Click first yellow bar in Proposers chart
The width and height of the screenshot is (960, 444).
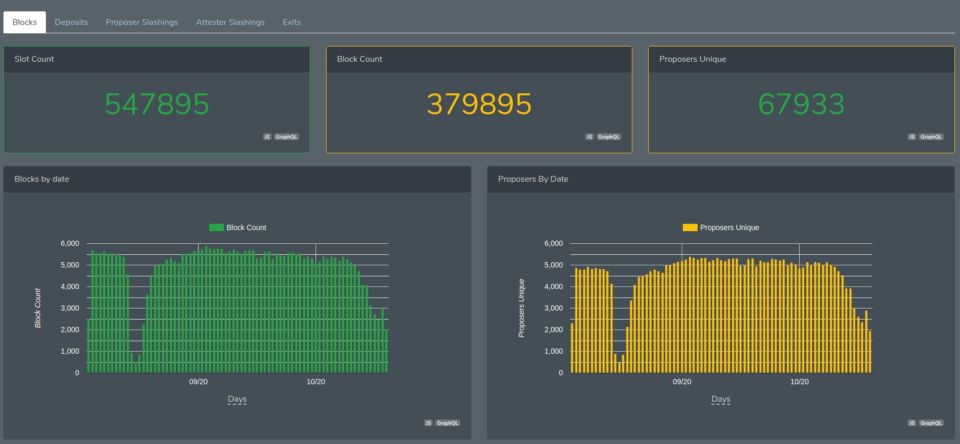572,348
